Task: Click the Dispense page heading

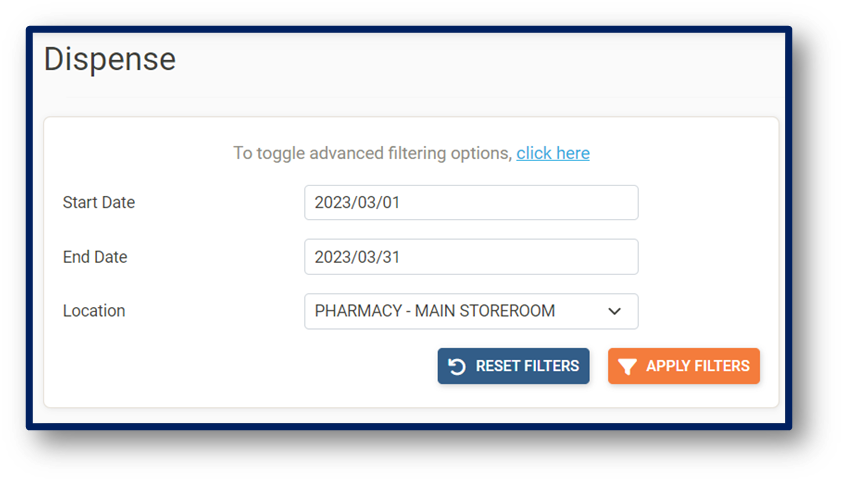Action: click(110, 59)
